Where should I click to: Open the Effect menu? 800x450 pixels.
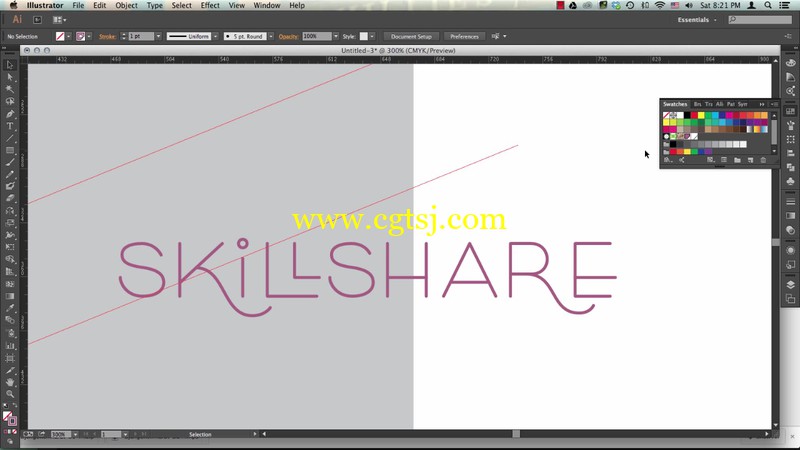(x=210, y=5)
